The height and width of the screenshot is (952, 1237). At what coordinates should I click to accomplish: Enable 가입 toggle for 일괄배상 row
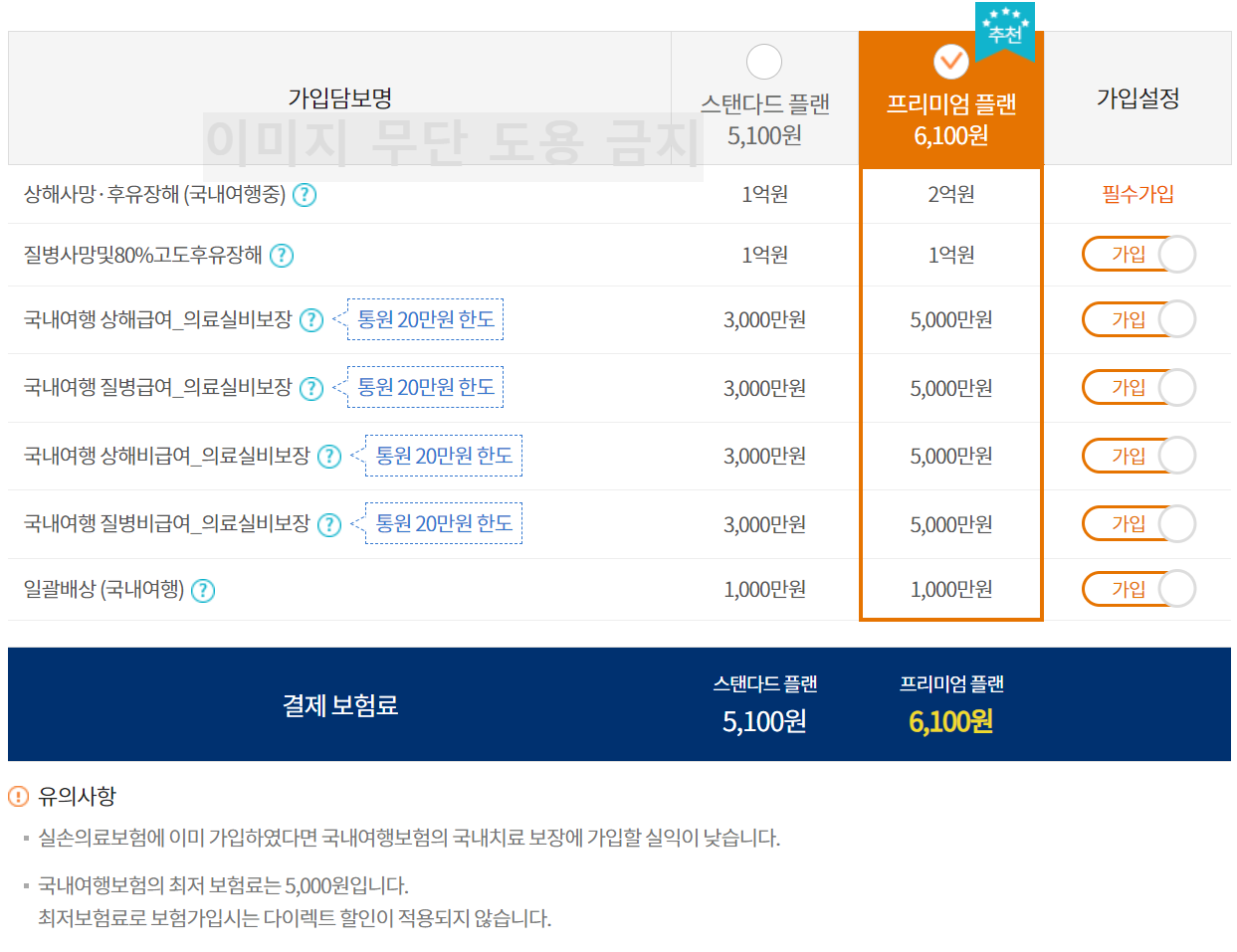(x=1138, y=588)
